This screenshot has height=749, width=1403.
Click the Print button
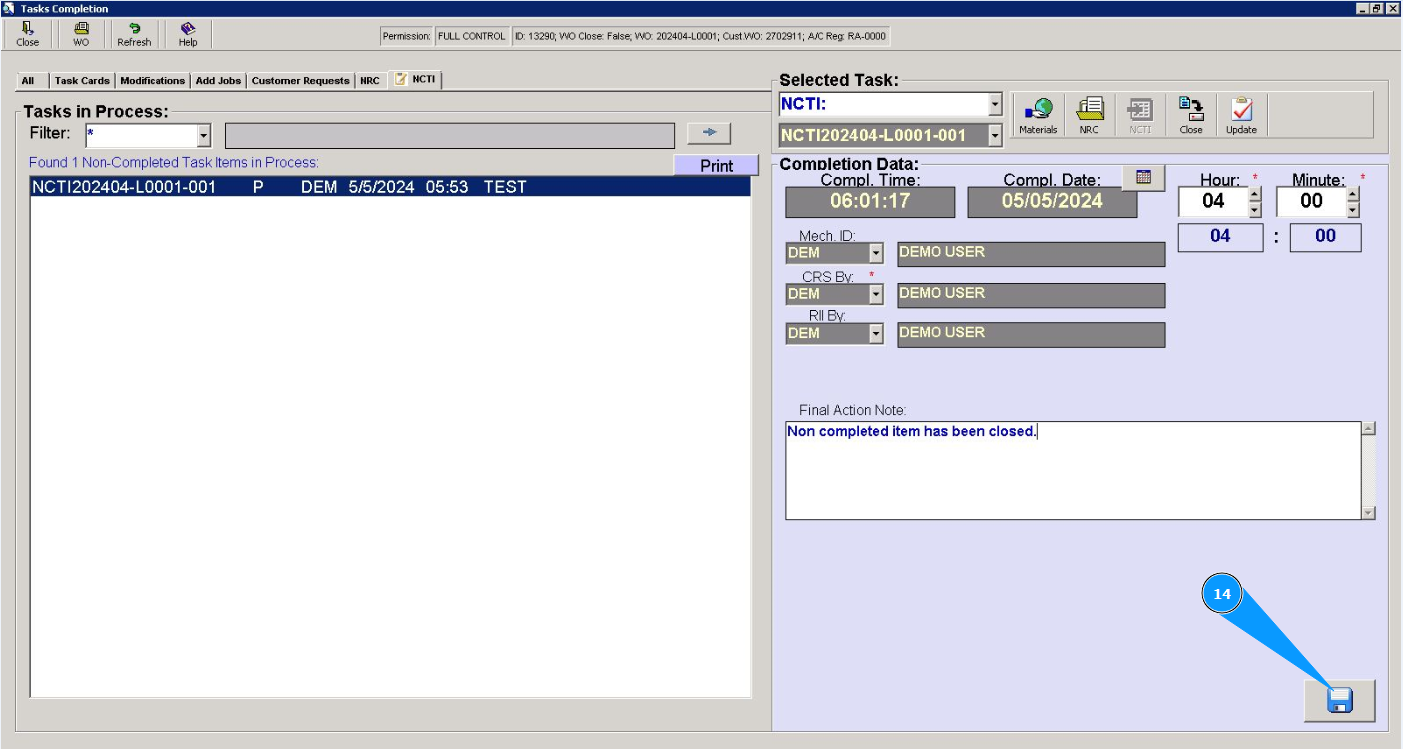click(x=716, y=166)
